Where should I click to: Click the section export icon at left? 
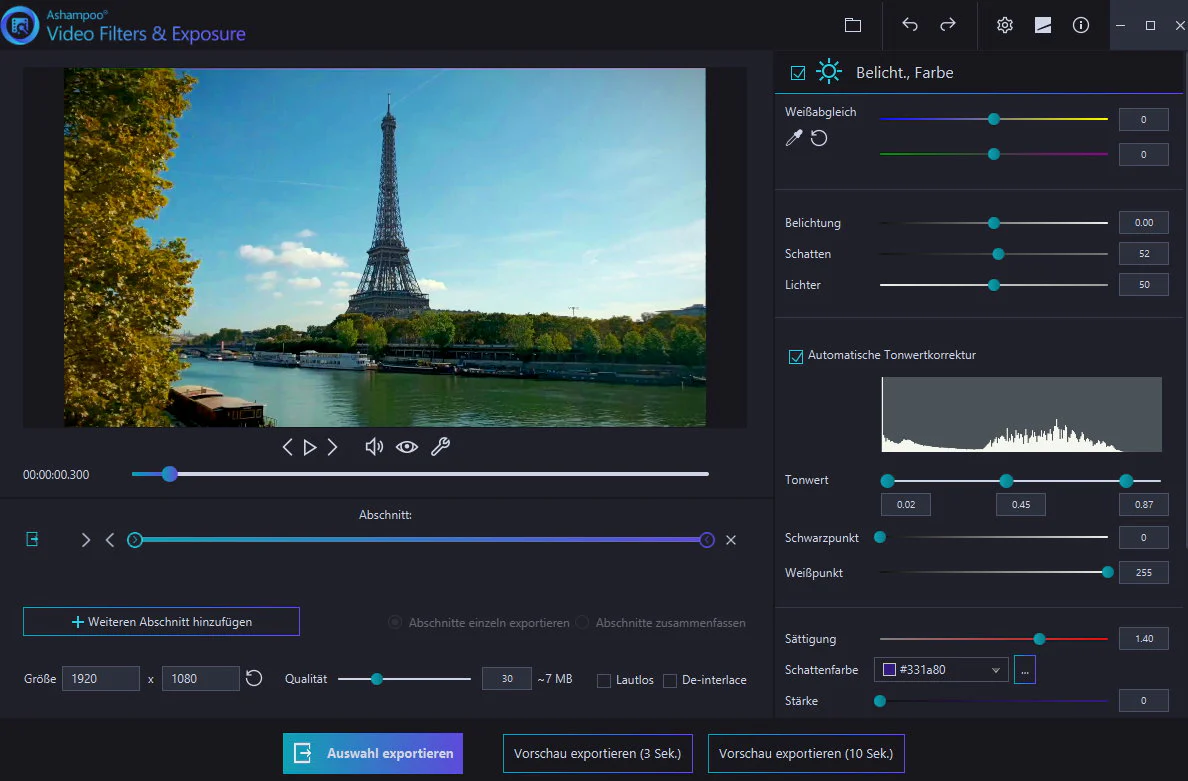tap(33, 539)
